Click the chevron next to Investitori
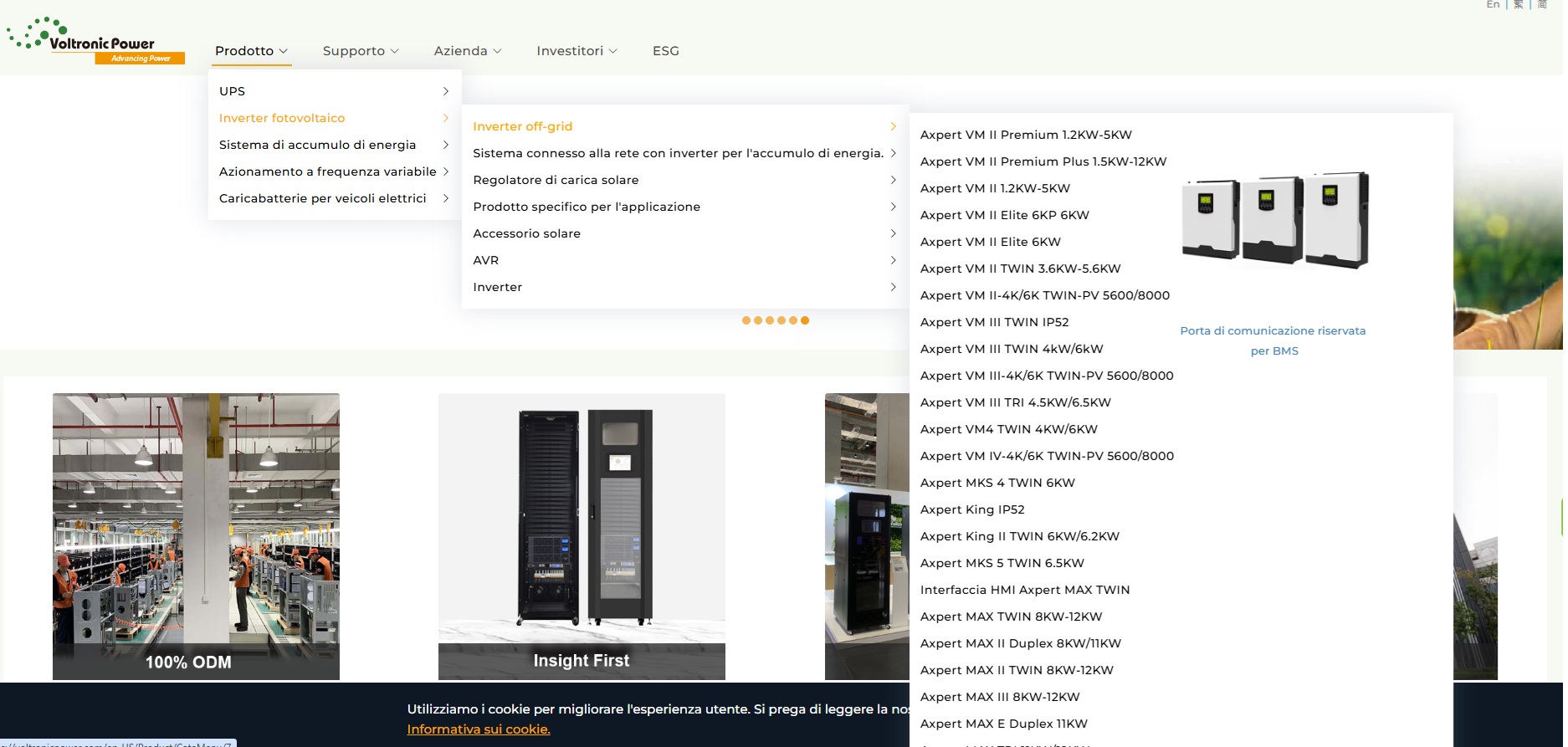This screenshot has height=747, width=1568. 612,51
